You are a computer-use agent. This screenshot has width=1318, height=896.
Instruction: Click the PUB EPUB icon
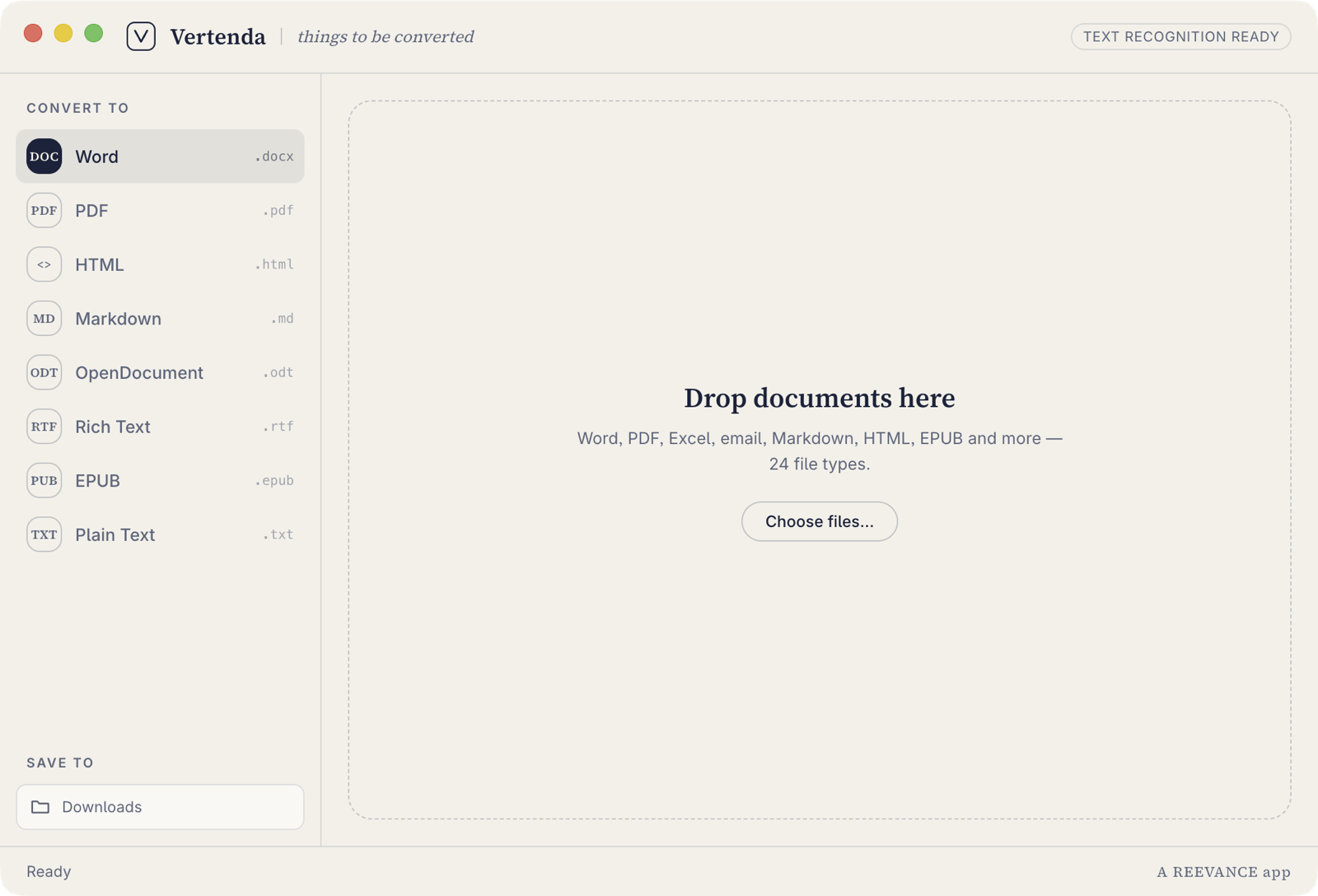tap(44, 480)
